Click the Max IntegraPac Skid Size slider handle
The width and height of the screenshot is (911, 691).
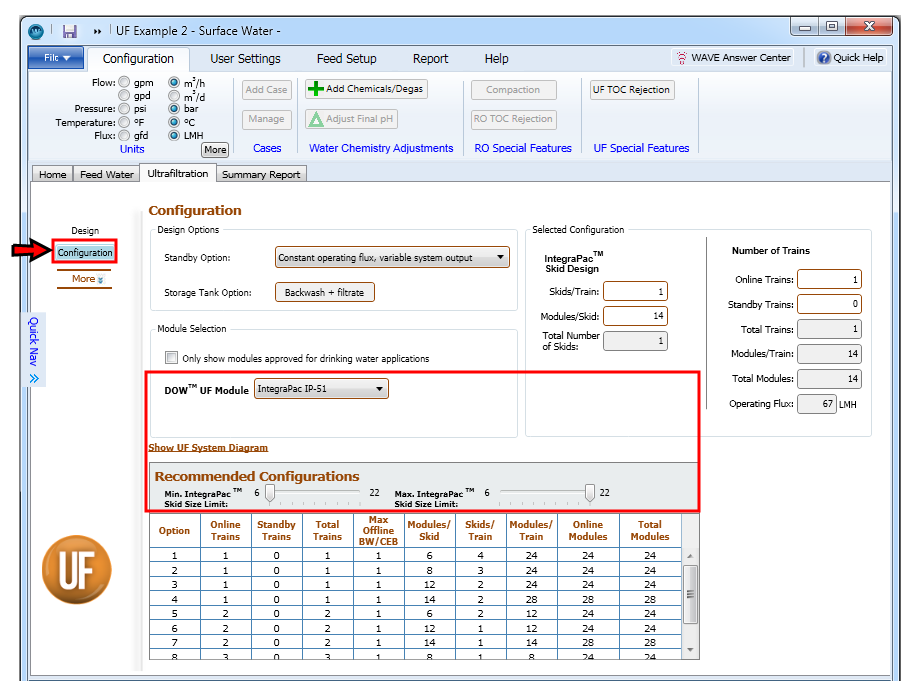pos(590,493)
